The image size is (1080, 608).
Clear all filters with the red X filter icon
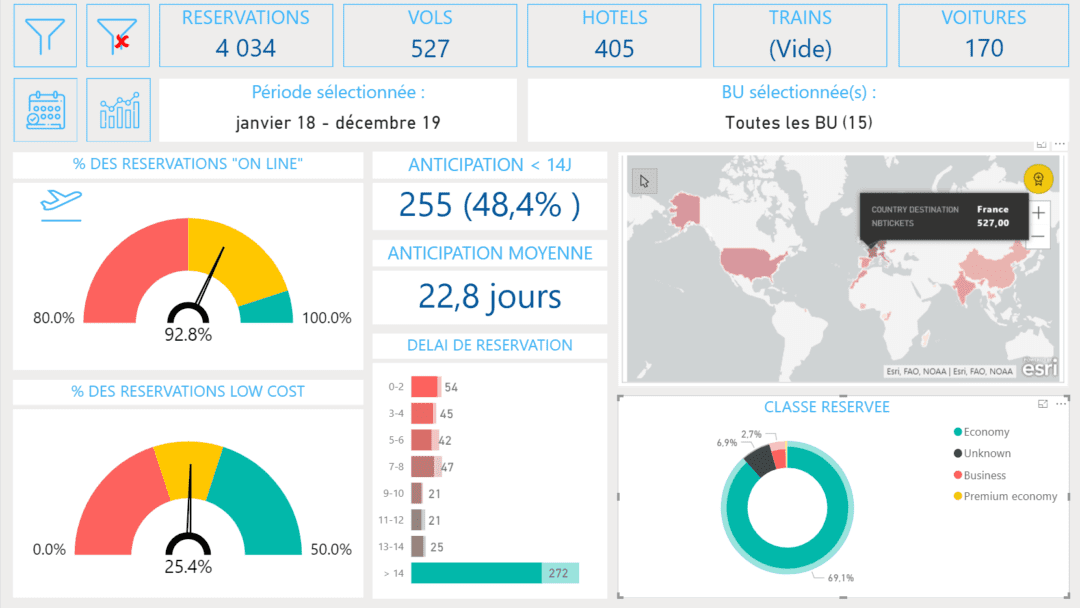coord(117,35)
